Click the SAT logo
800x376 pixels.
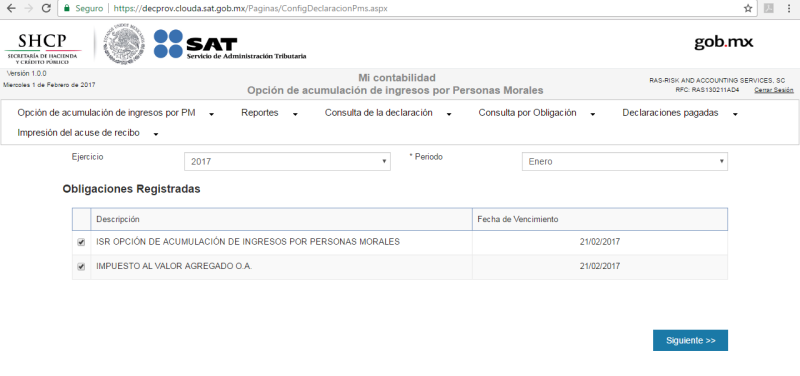(x=230, y=44)
